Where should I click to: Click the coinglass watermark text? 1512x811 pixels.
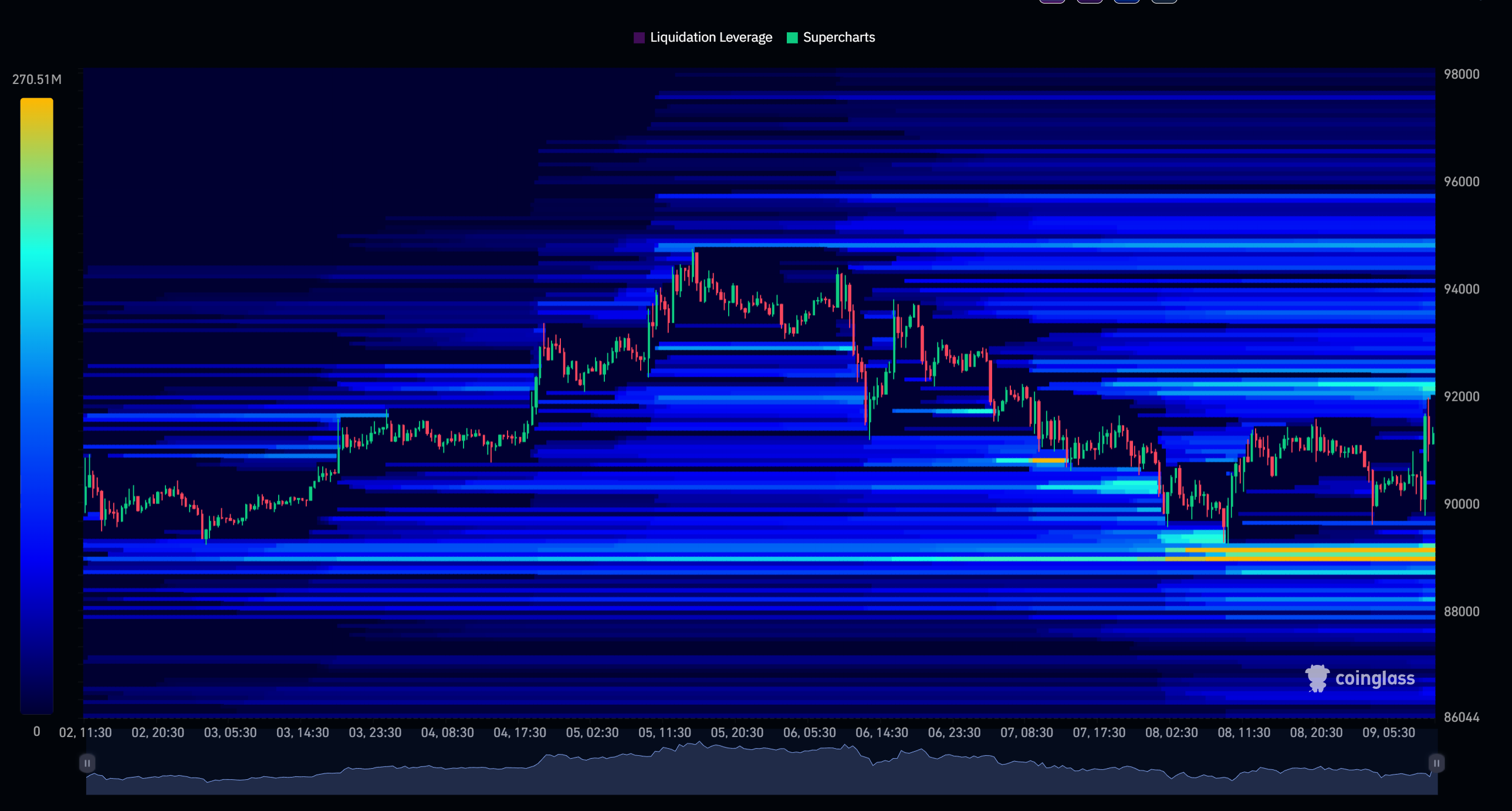pyautogui.click(x=1375, y=678)
